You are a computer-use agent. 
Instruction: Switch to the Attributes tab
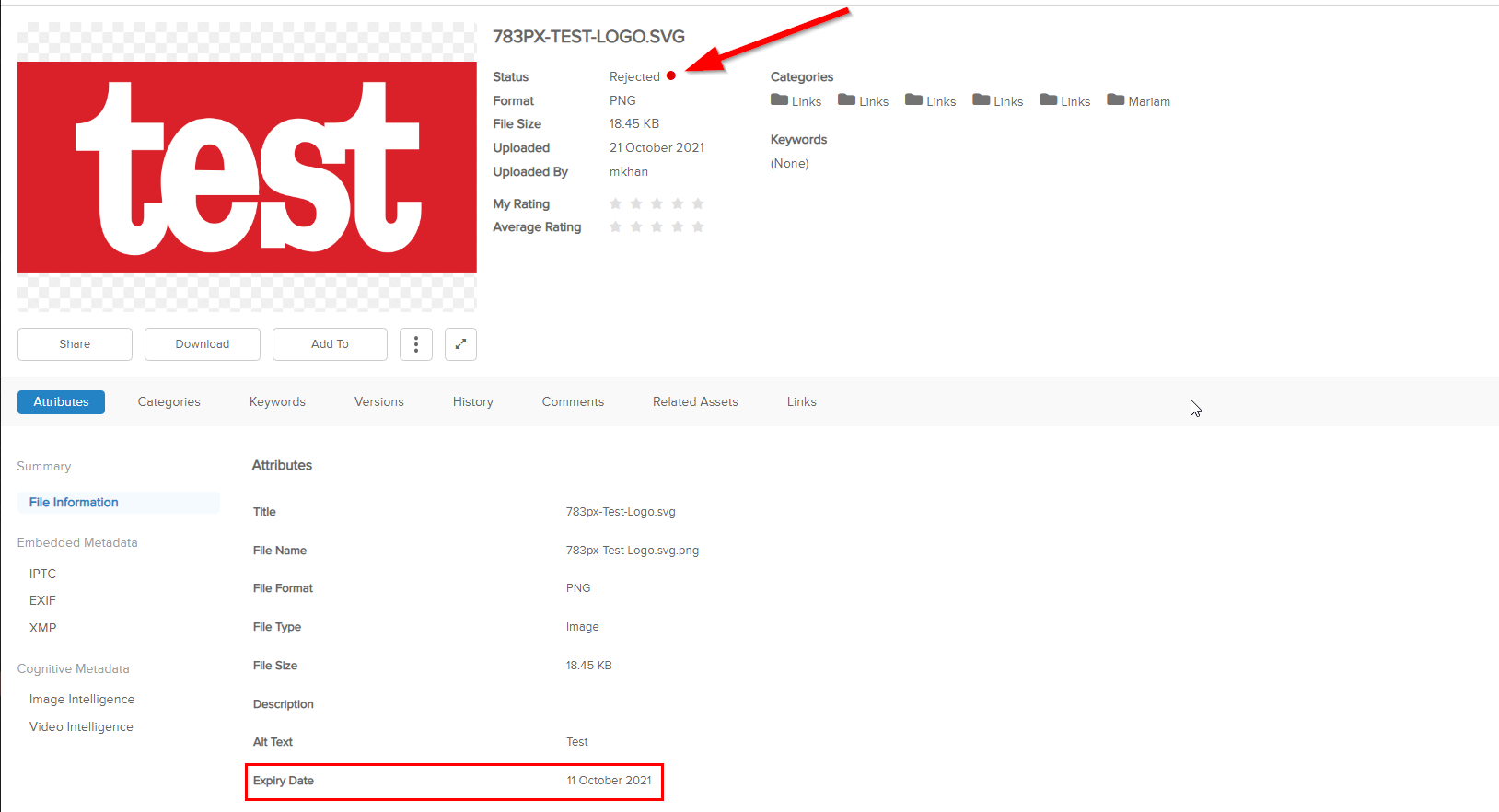point(61,402)
